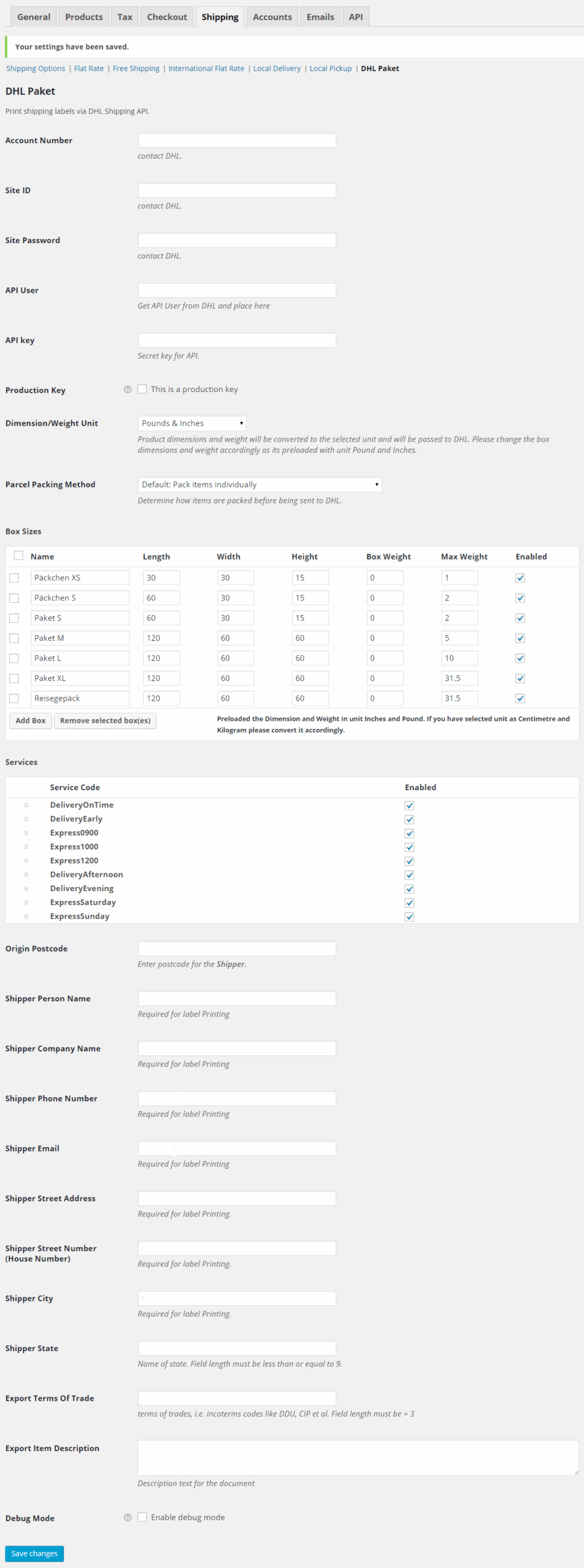Grab the drag handle for ExpressSunday service
Image resolution: width=584 pixels, height=1568 pixels.
click(x=26, y=916)
